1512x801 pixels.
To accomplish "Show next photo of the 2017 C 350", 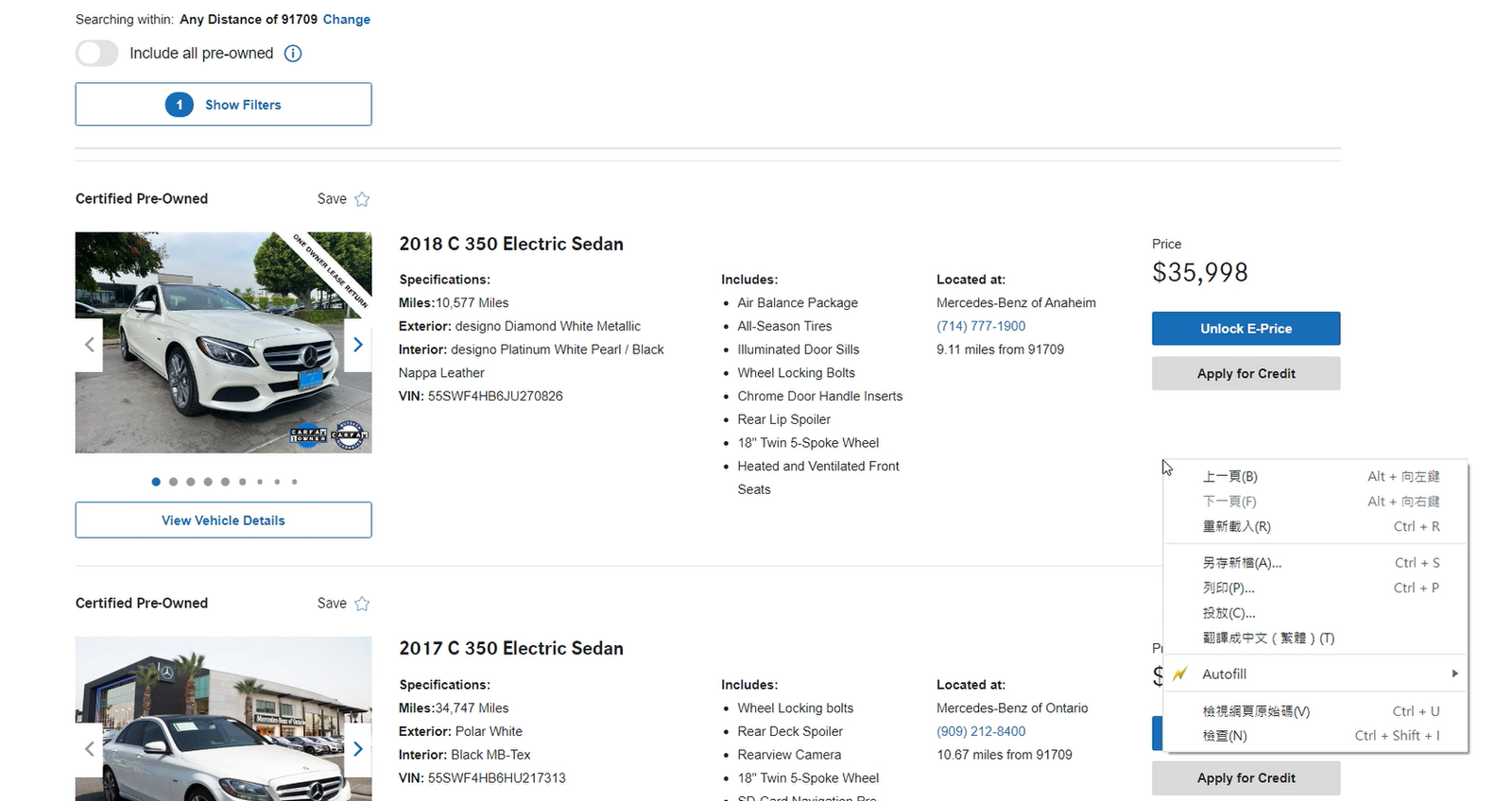I will [x=357, y=749].
